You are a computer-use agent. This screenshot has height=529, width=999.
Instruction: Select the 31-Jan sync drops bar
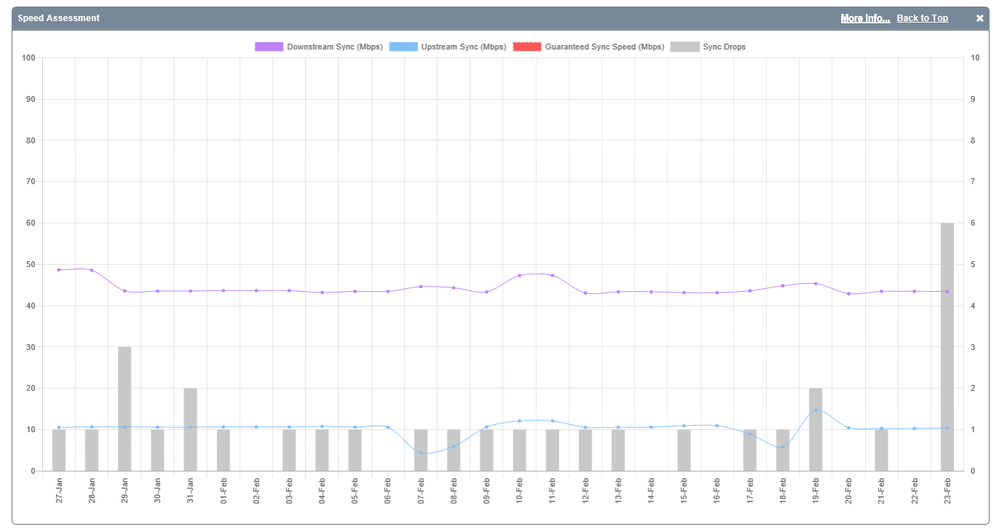pos(190,429)
